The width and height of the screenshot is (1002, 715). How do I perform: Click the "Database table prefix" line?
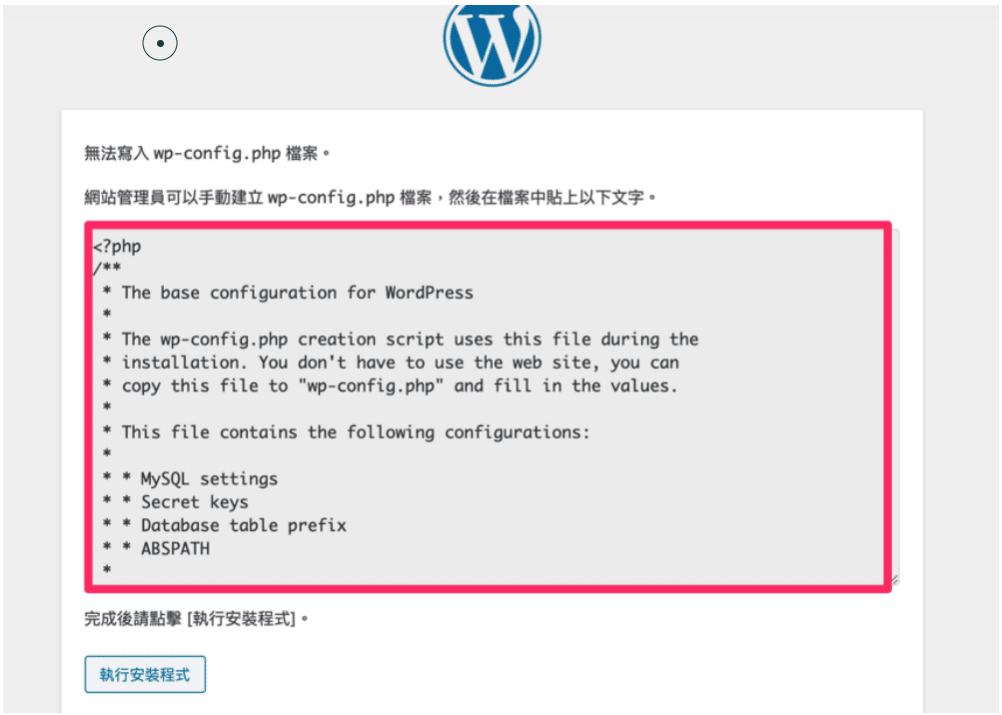coord(224,525)
